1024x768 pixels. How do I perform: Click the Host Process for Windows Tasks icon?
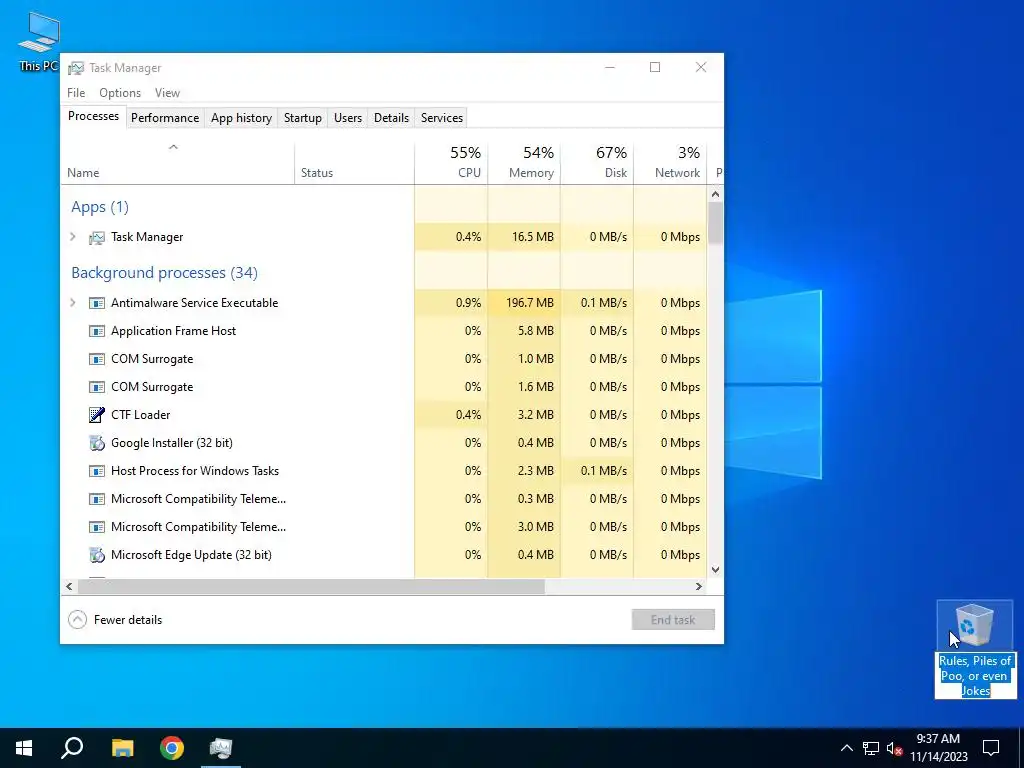pyautogui.click(x=97, y=471)
